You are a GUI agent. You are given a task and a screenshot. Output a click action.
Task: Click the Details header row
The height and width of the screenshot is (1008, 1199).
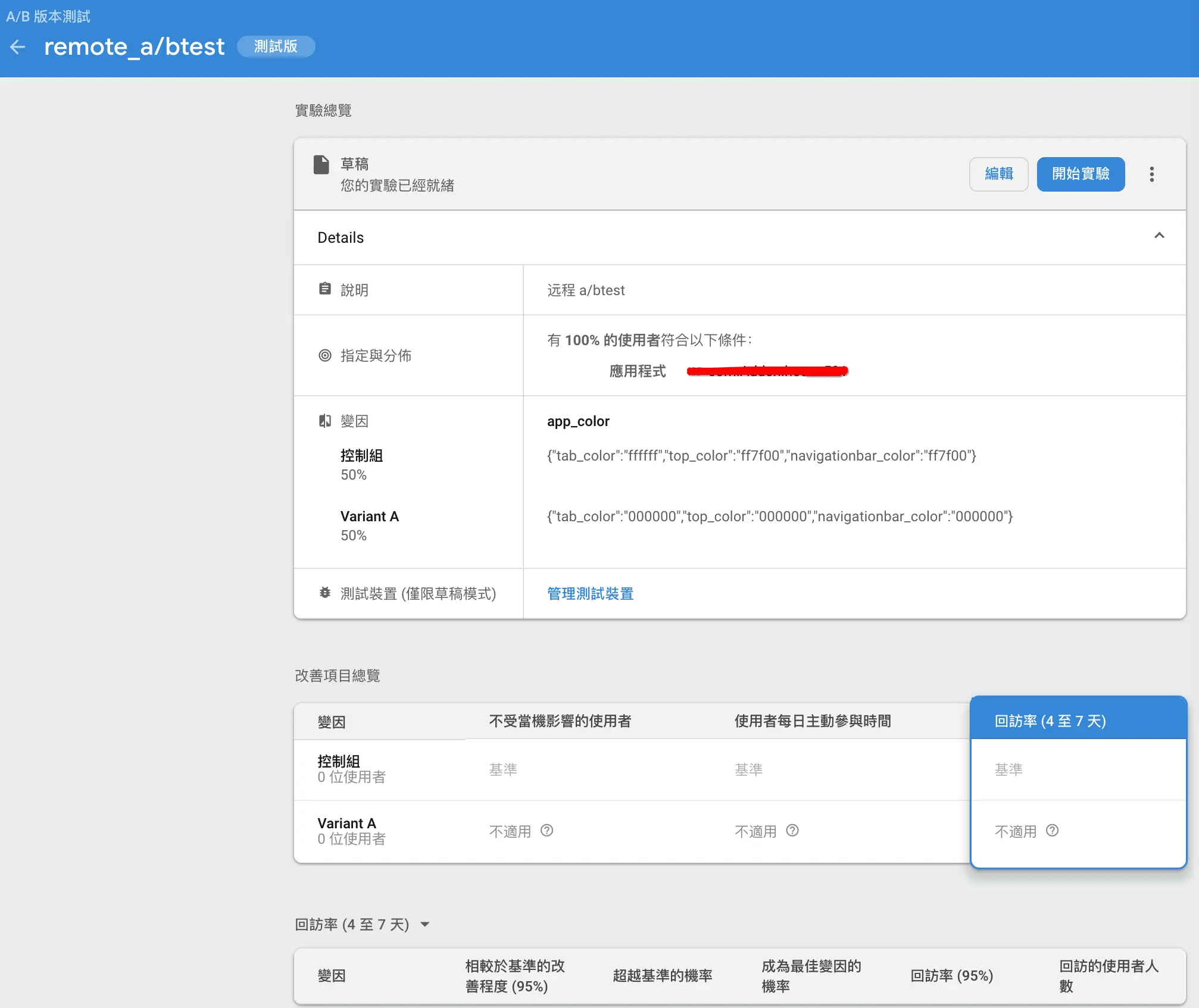[714, 237]
